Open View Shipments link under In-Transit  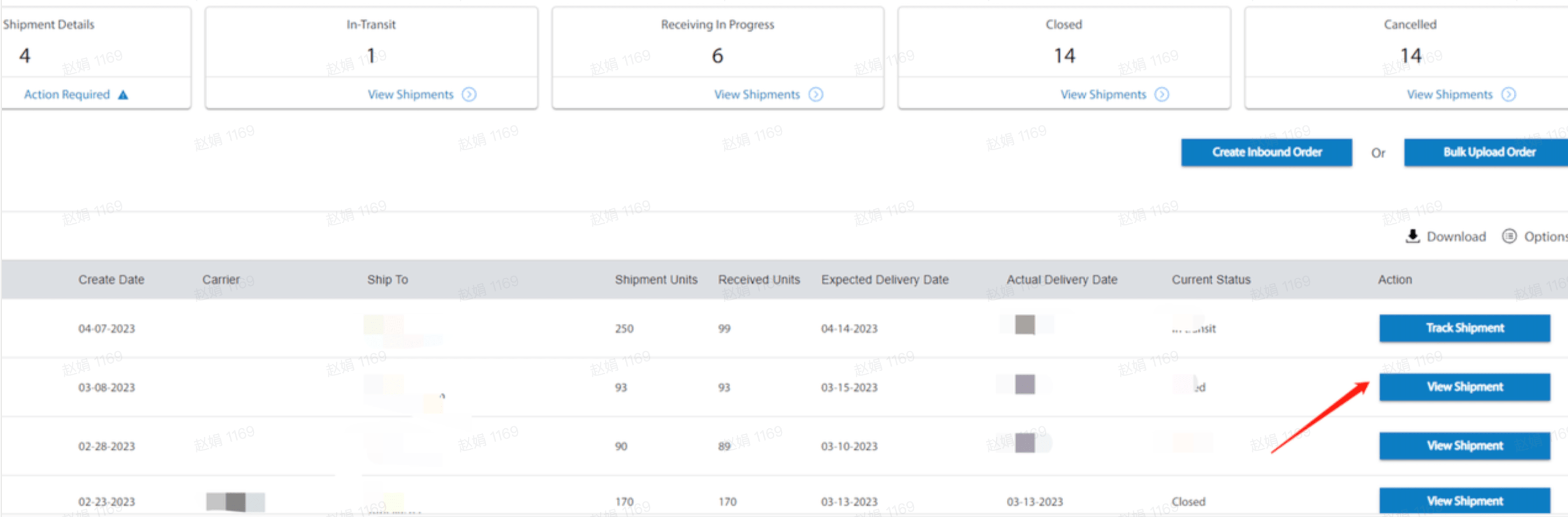(x=410, y=94)
